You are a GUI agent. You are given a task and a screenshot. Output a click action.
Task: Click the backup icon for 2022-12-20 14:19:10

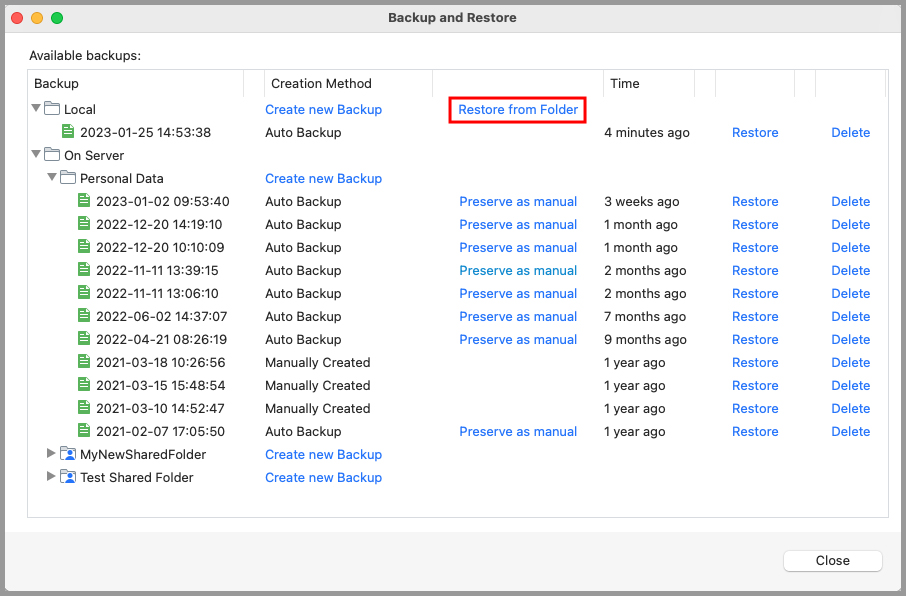pyautogui.click(x=84, y=224)
